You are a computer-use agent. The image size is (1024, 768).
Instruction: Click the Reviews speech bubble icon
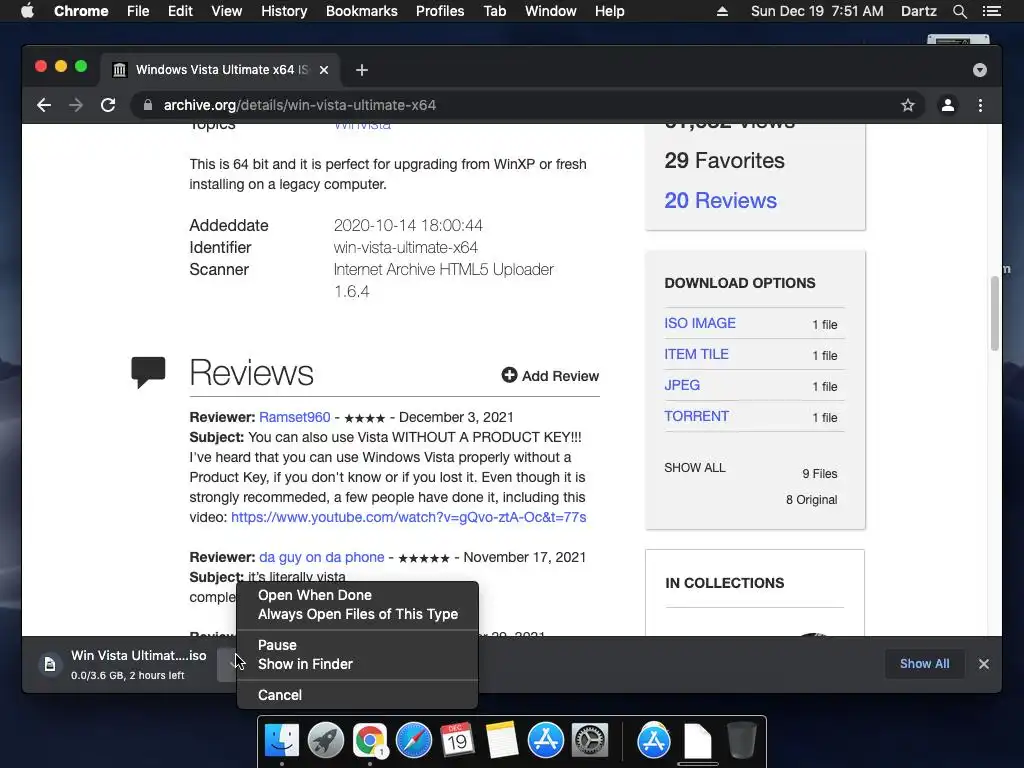point(148,372)
